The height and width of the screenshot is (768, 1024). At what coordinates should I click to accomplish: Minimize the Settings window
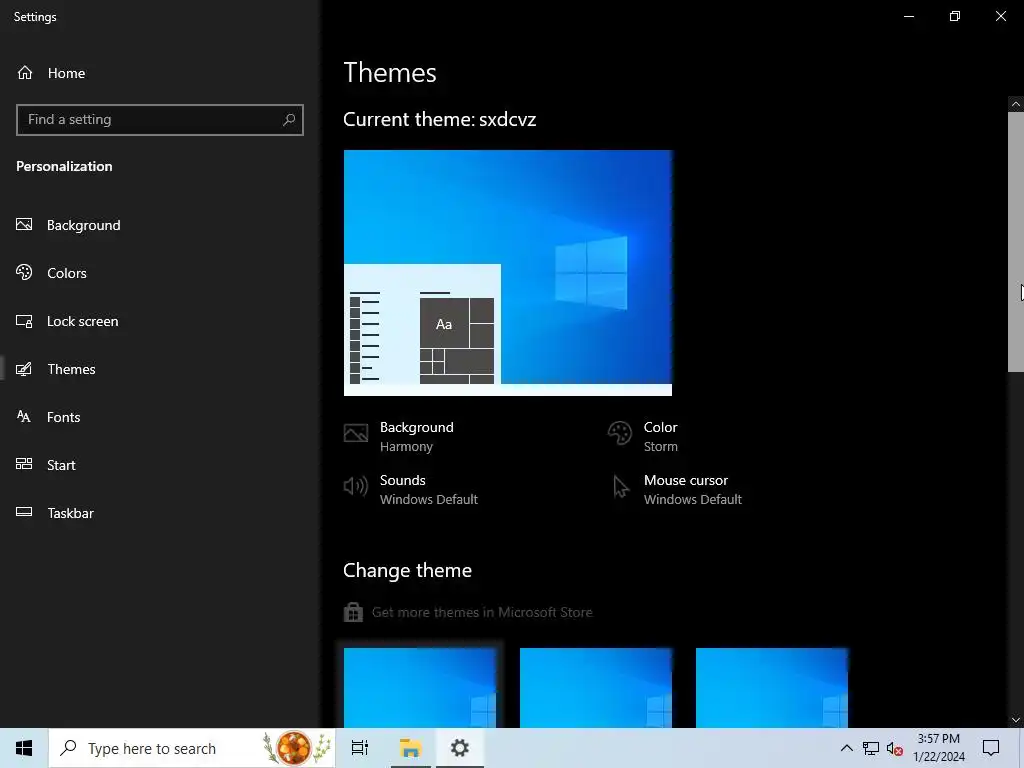(908, 16)
